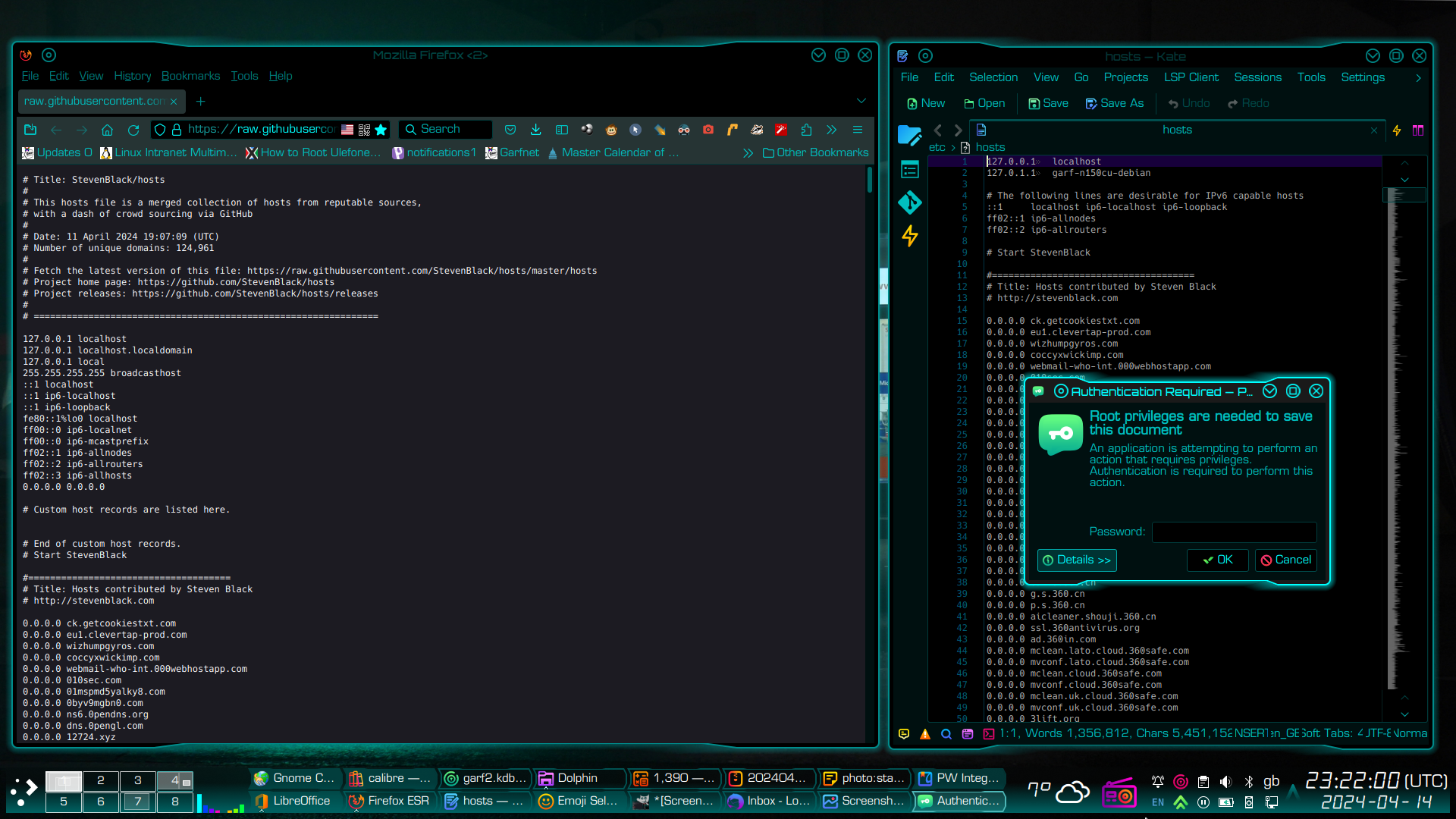Open the Other Bookmarks folder
The height and width of the screenshot is (819, 1456).
click(815, 153)
